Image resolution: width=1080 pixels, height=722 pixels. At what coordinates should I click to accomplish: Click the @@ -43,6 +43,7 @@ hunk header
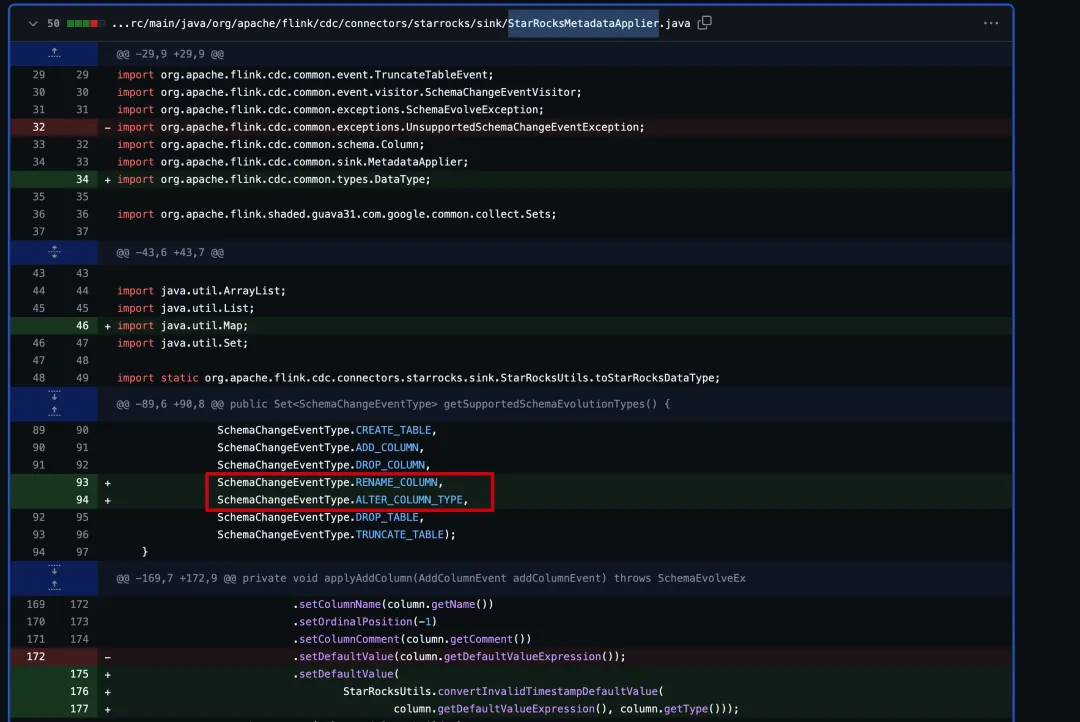[170, 252]
